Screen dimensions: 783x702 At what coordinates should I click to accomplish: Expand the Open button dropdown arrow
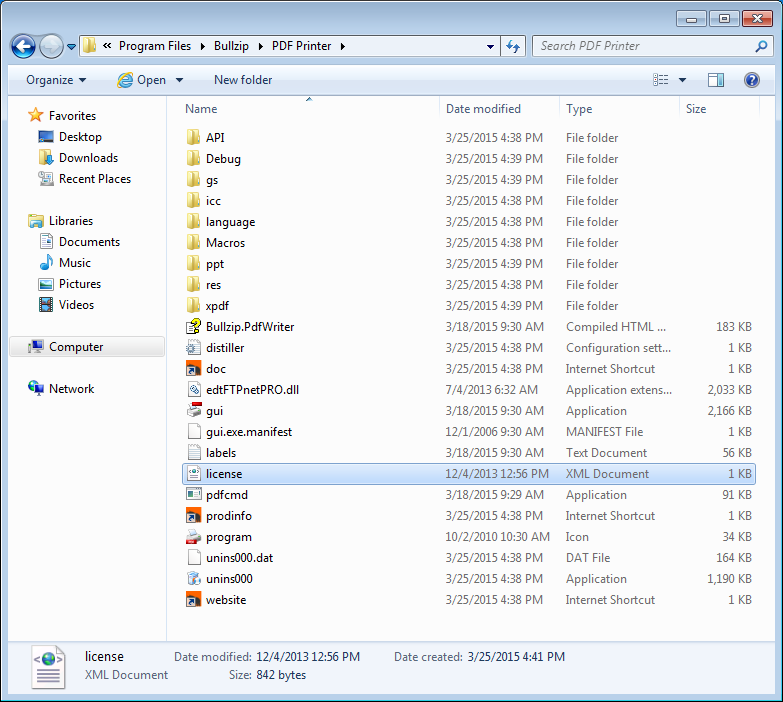click(x=179, y=80)
